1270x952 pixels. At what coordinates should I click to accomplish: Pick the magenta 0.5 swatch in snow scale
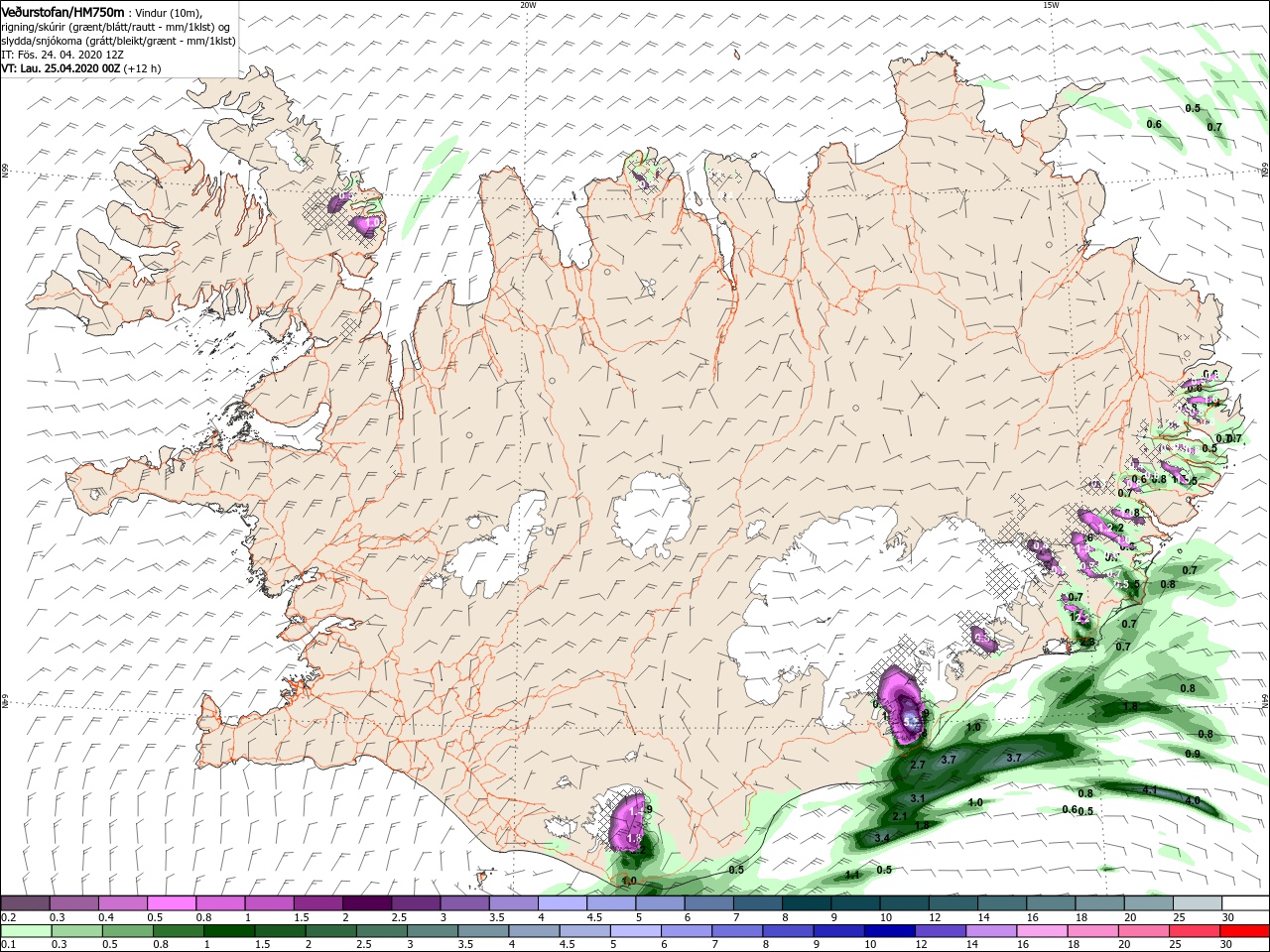tap(172, 902)
